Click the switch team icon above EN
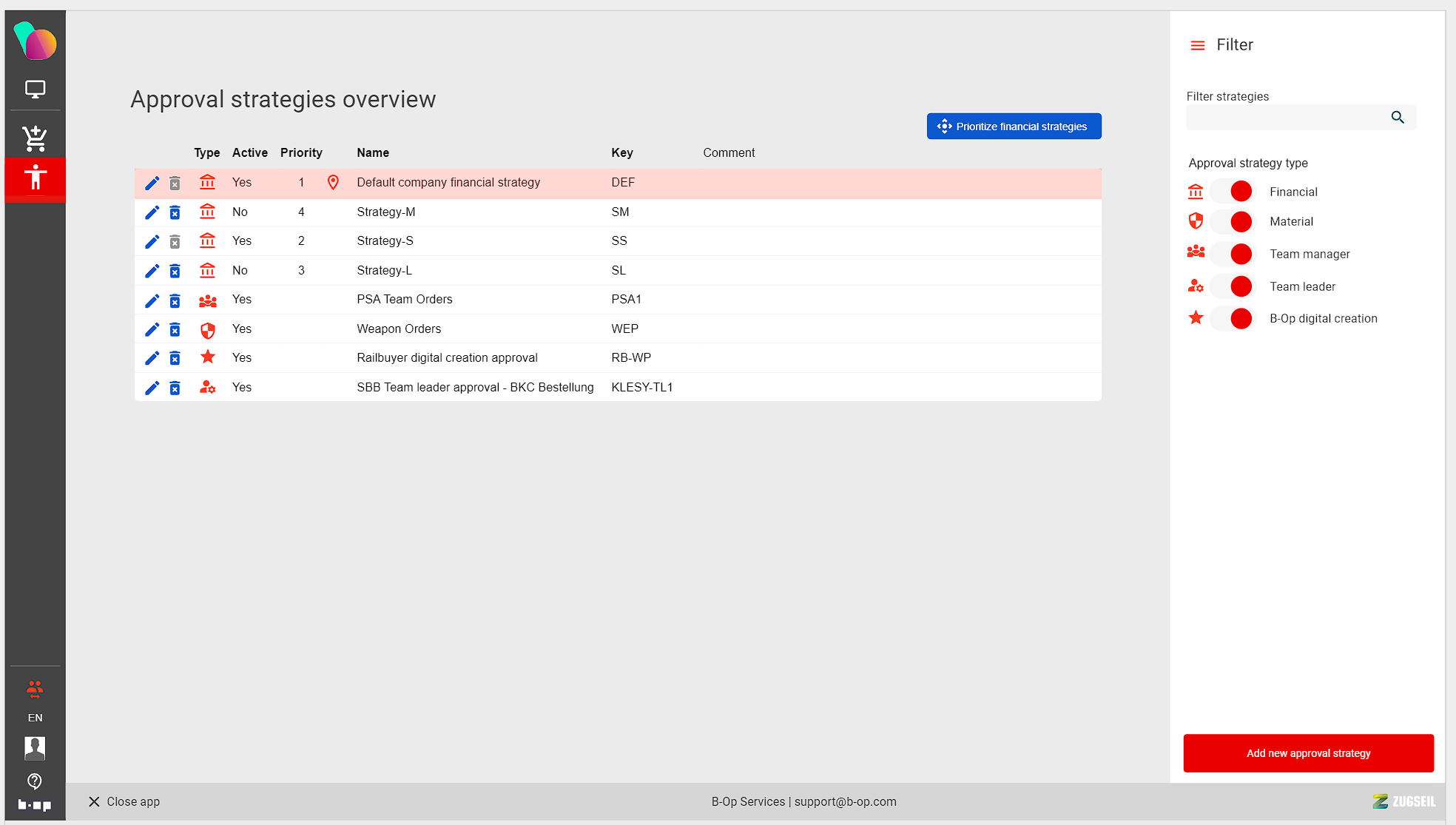1456x825 pixels. point(35,690)
